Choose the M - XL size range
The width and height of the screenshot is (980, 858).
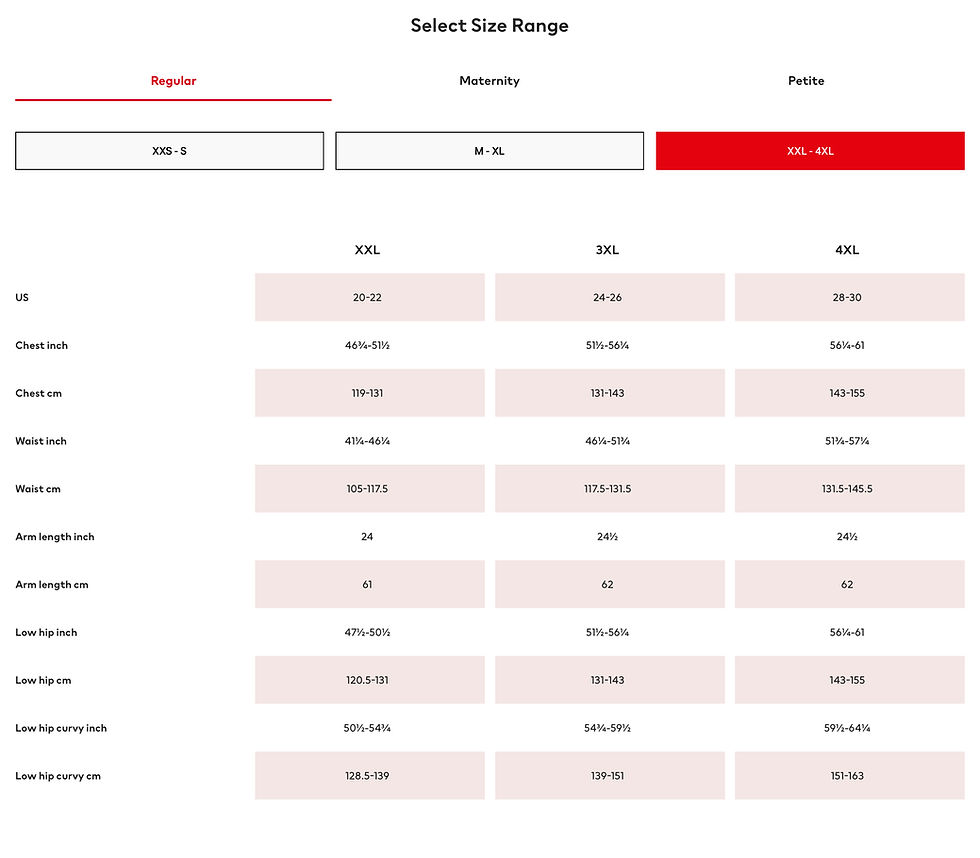pos(489,151)
